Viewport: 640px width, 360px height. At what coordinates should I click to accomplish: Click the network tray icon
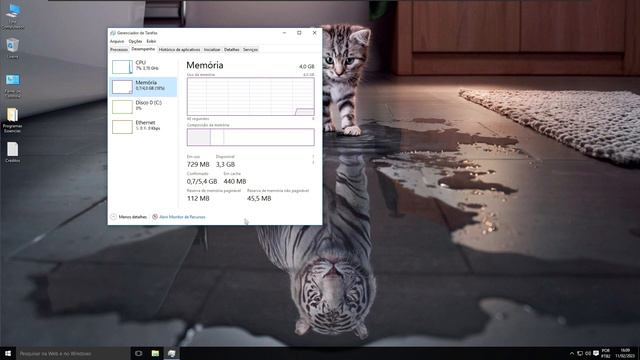click(580, 353)
